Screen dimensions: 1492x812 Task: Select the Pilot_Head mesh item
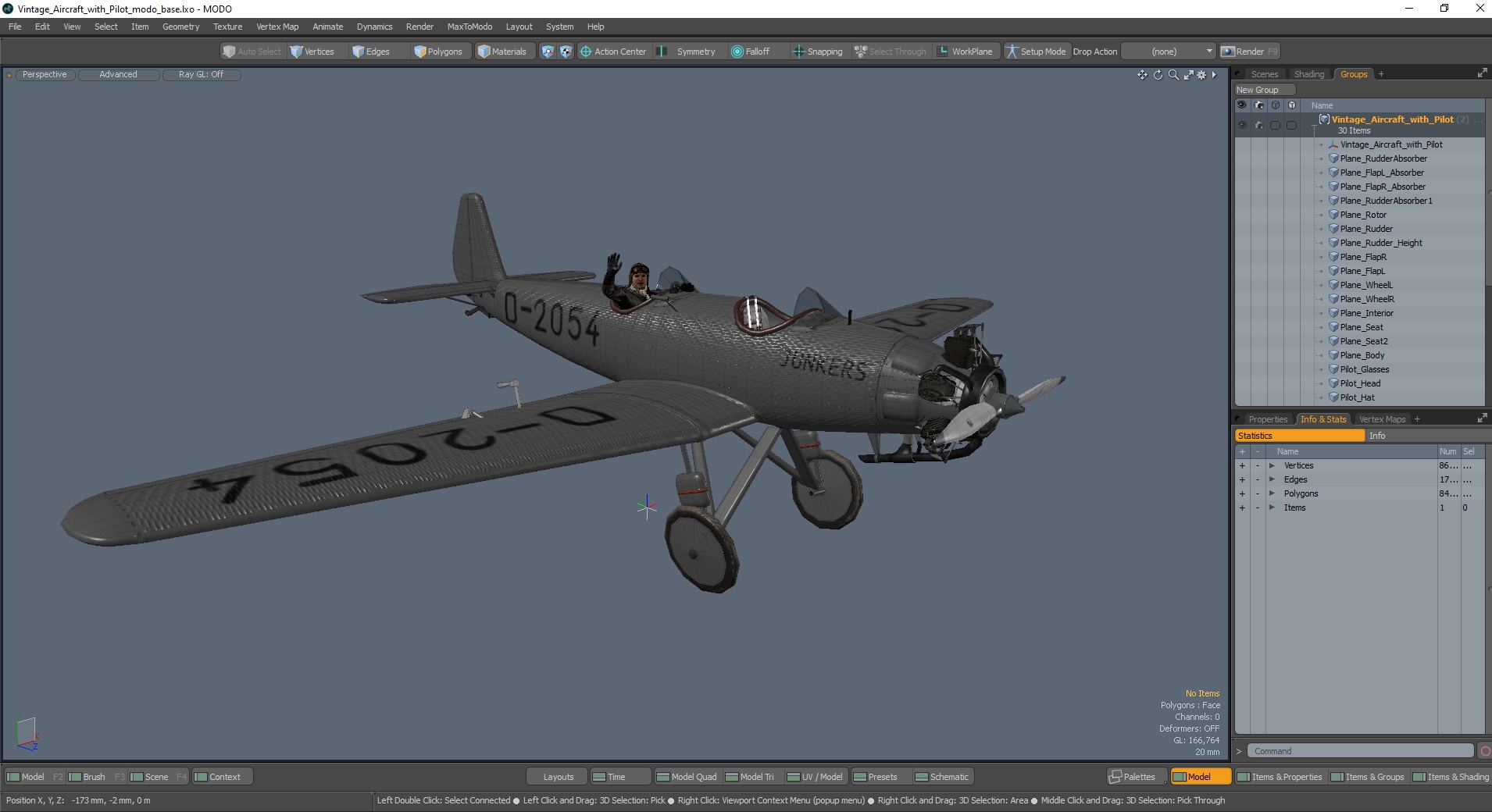(x=1360, y=383)
